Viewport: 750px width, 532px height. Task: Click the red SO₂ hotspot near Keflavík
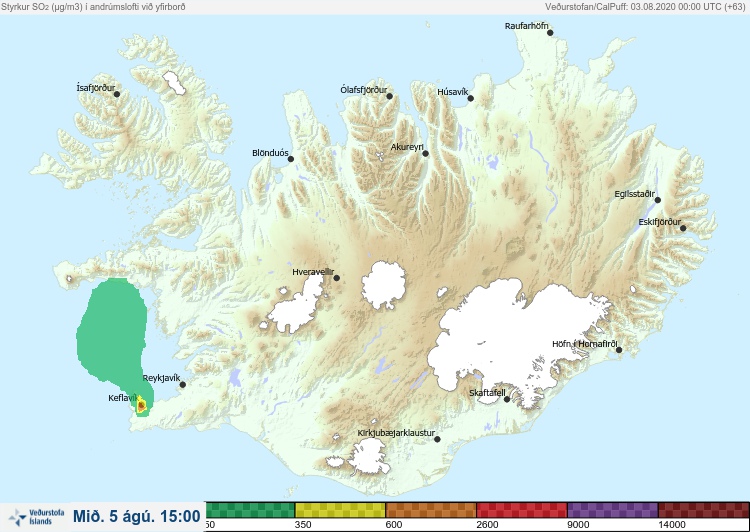(141, 406)
